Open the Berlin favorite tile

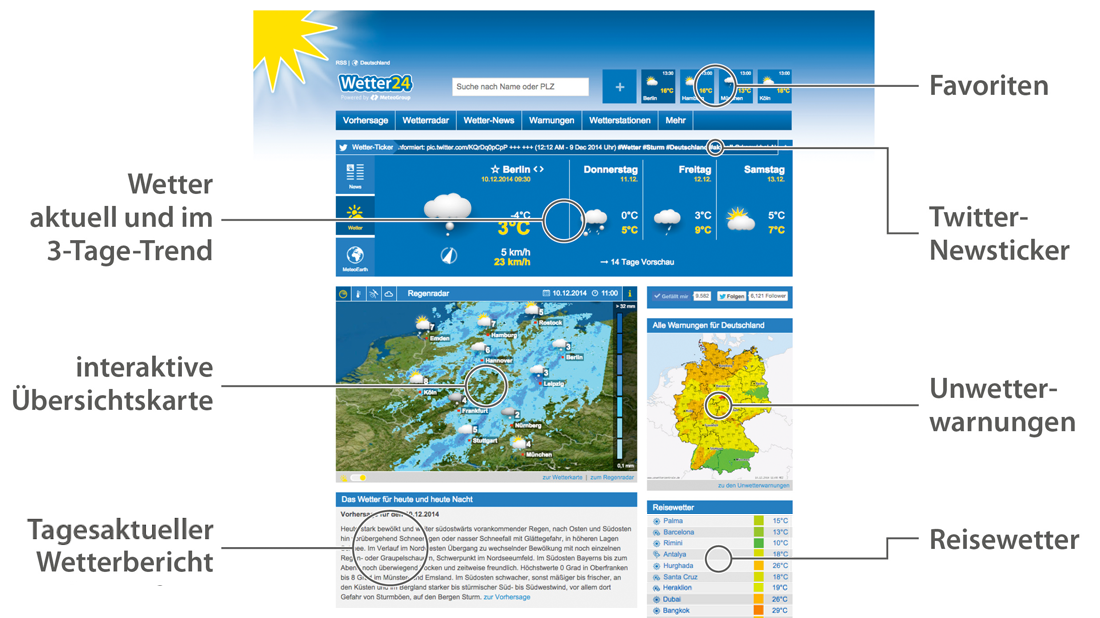click(658, 87)
